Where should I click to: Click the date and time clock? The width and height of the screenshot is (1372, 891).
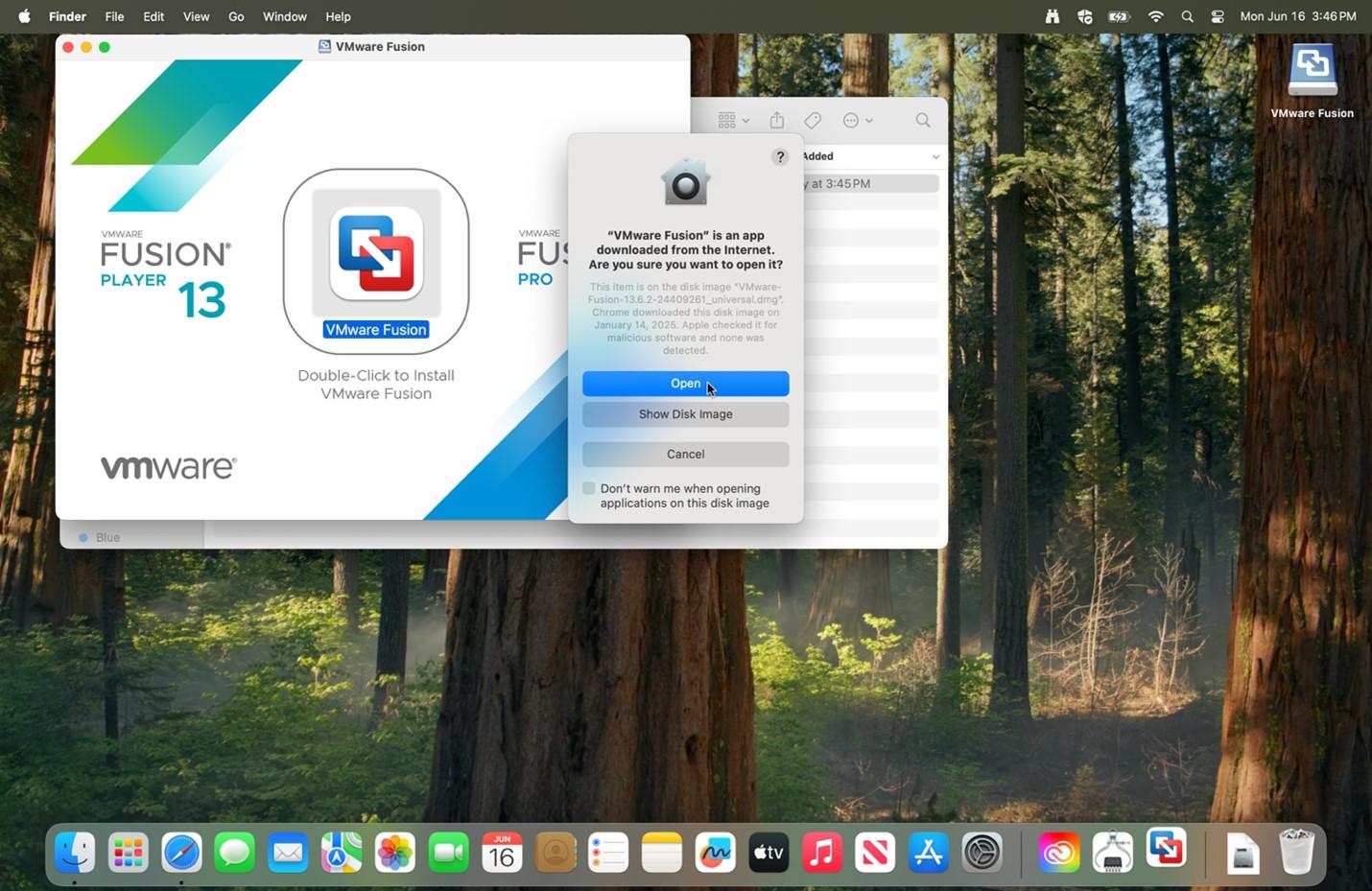[x=1298, y=16]
